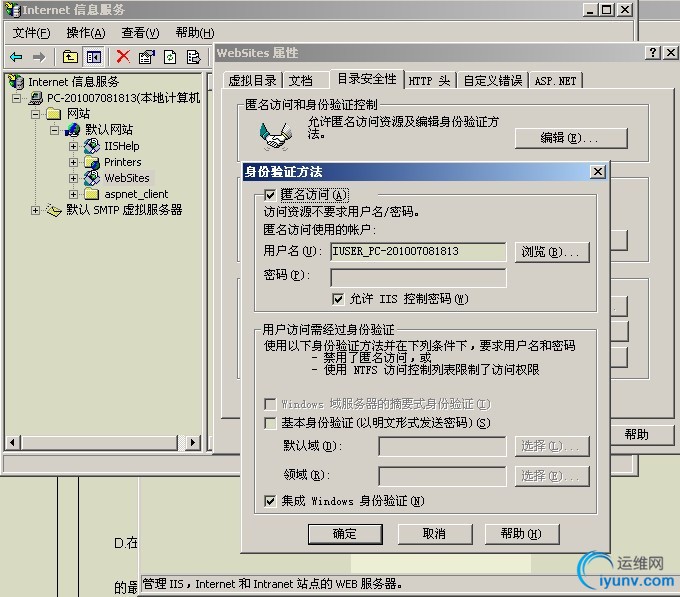Image resolution: width=680 pixels, height=597 pixels.
Task: Toggle 允许 IIS 控制密码(W) checkbox
Action: [338, 299]
